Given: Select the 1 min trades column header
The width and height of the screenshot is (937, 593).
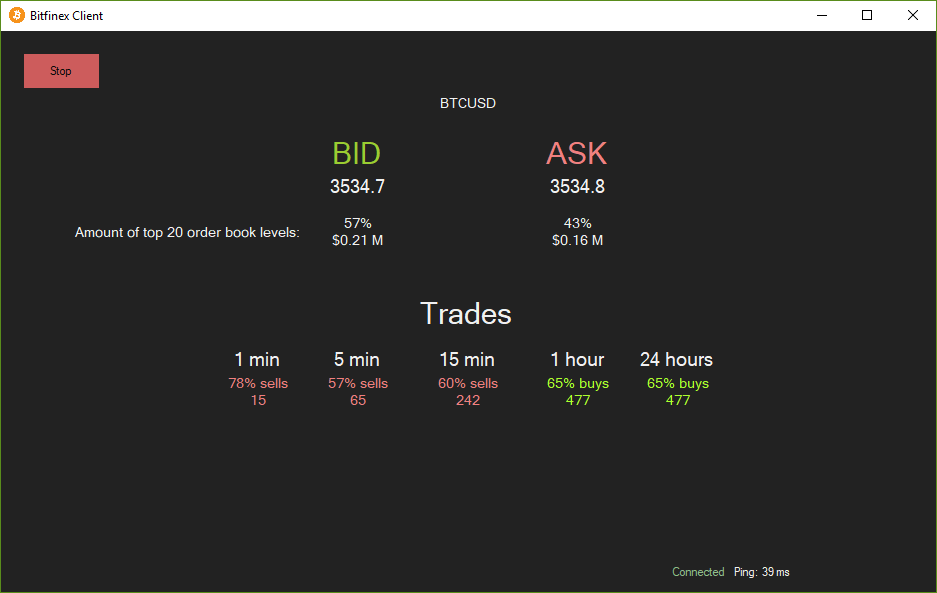Looking at the screenshot, I should (x=257, y=359).
